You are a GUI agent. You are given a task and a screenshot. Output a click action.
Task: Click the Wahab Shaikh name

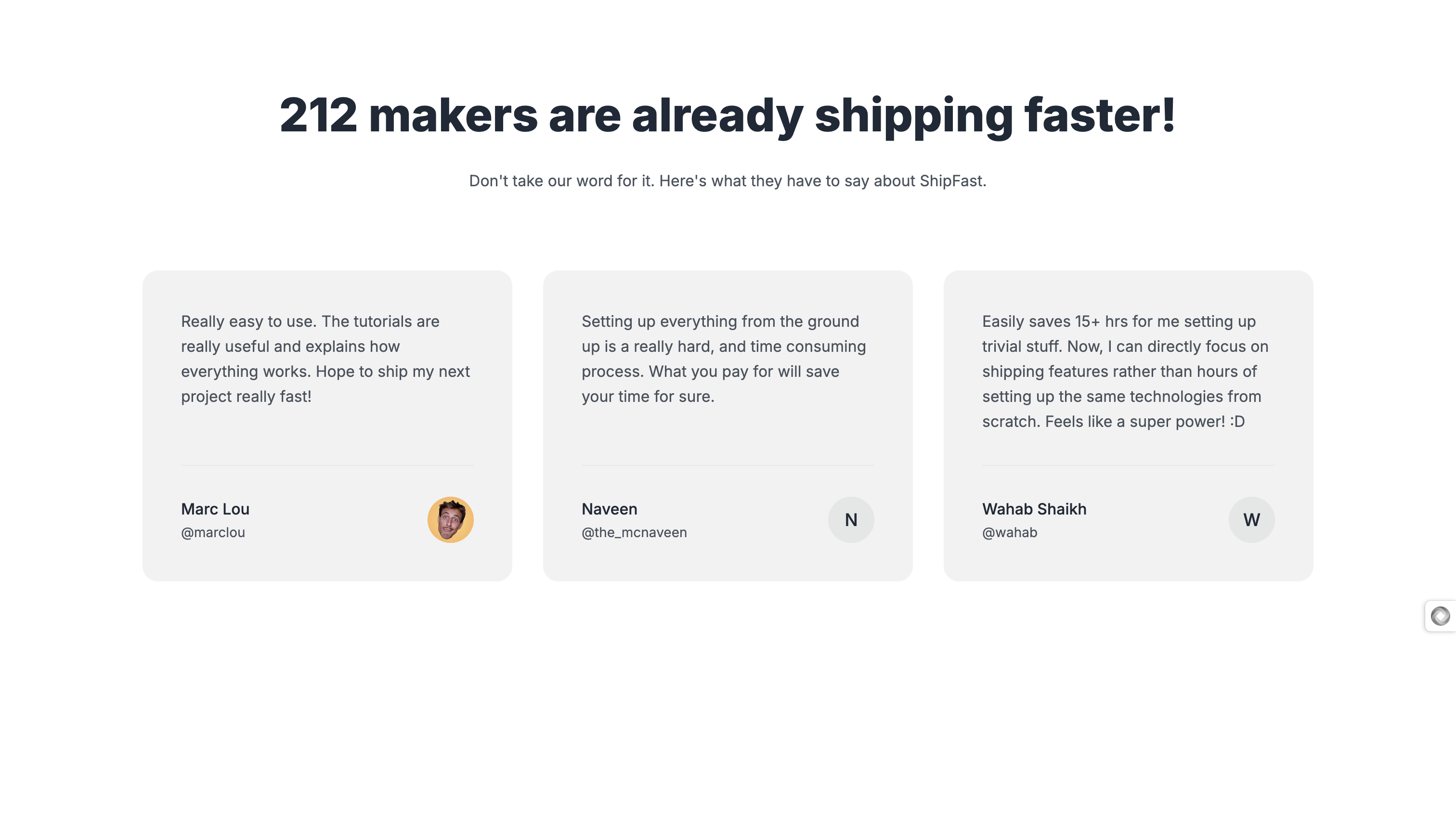[x=1034, y=509]
